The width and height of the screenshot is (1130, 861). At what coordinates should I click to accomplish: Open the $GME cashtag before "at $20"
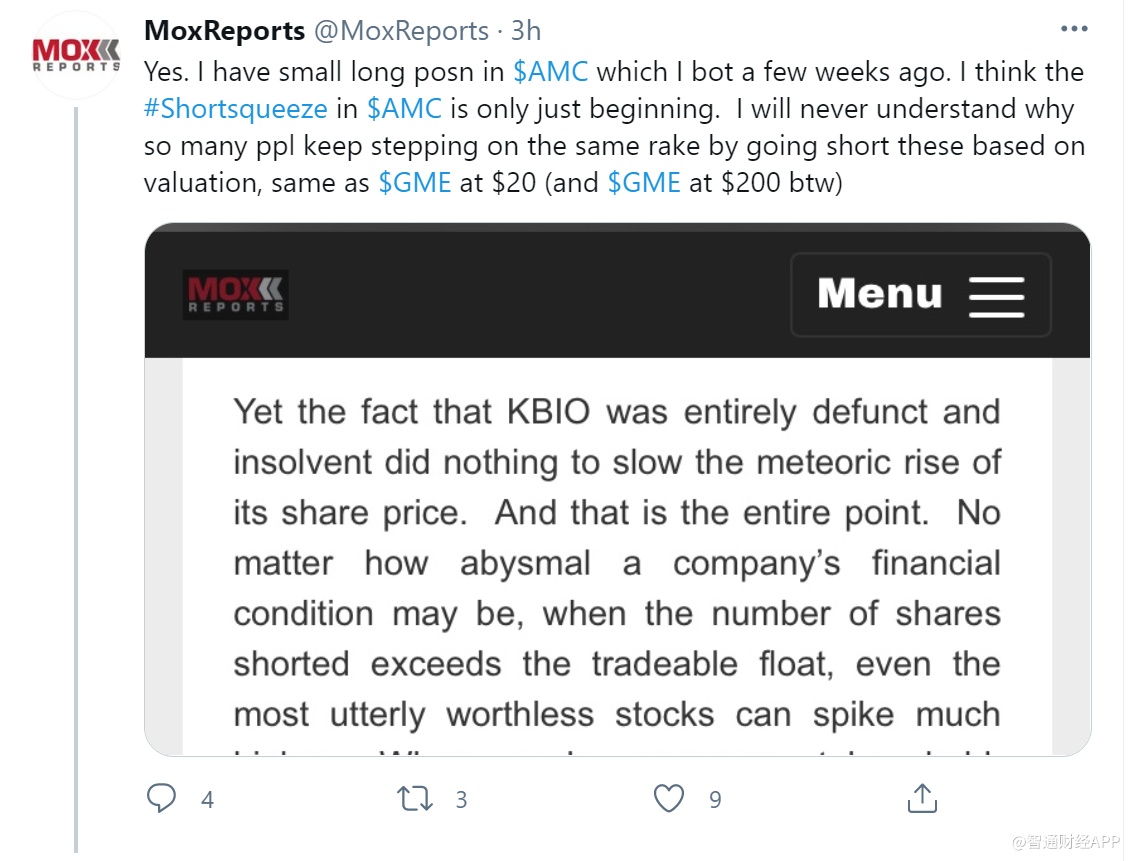(x=415, y=183)
